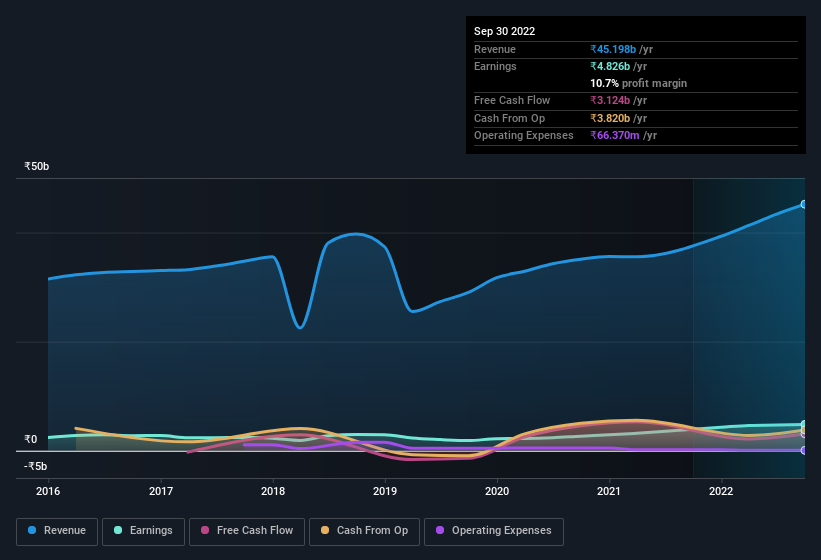821x560 pixels.
Task: Toggle the Operating Expenses legend button
Action: click(x=493, y=531)
